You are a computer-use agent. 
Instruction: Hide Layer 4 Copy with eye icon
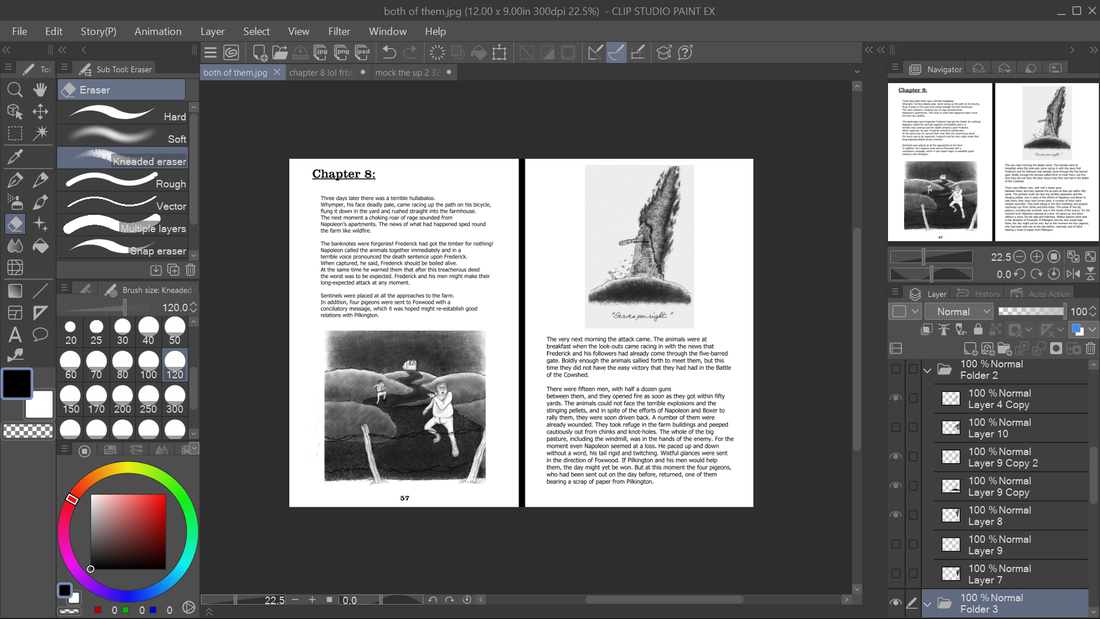point(896,399)
